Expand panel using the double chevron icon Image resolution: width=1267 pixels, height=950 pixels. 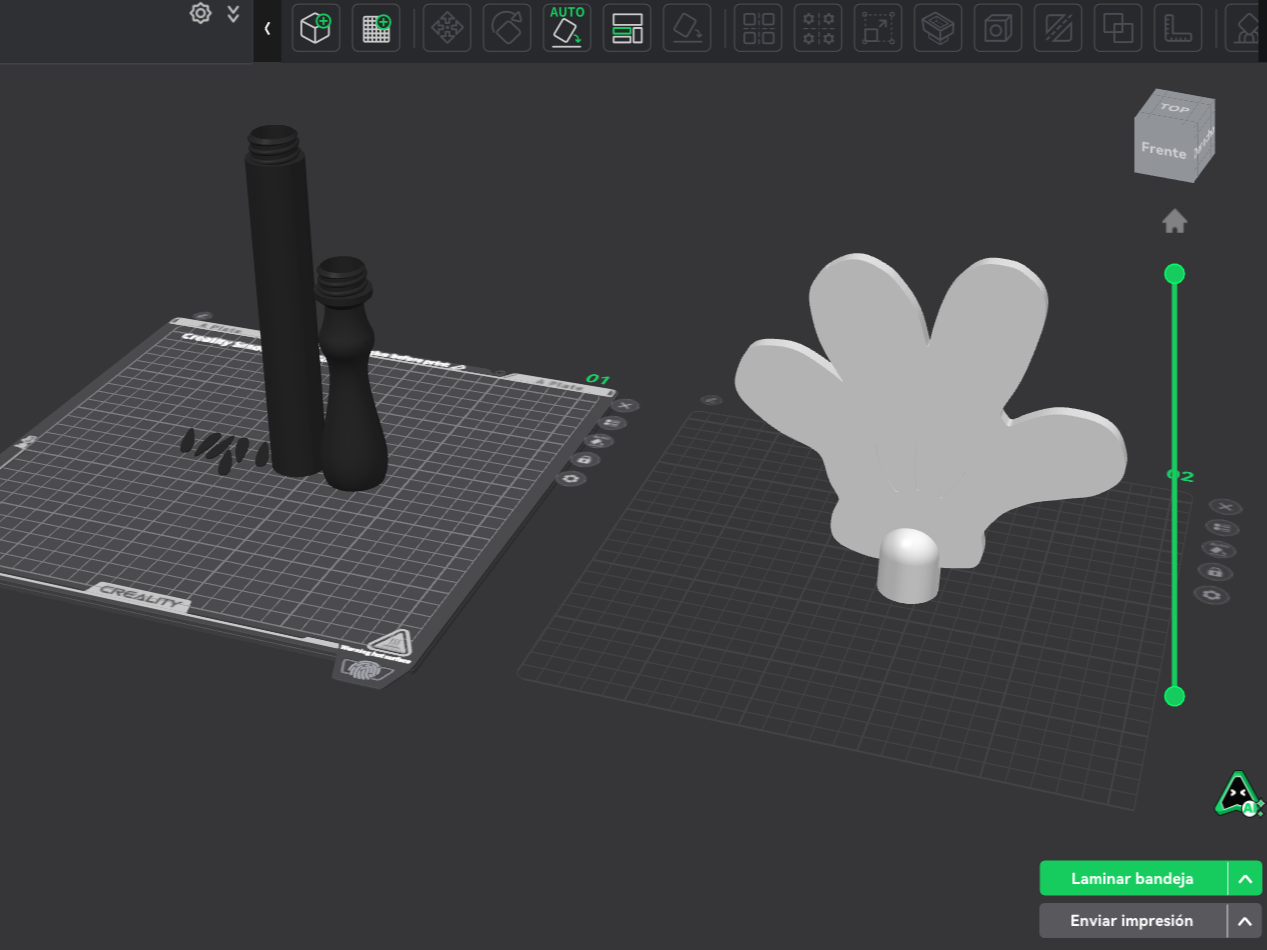click(x=233, y=13)
